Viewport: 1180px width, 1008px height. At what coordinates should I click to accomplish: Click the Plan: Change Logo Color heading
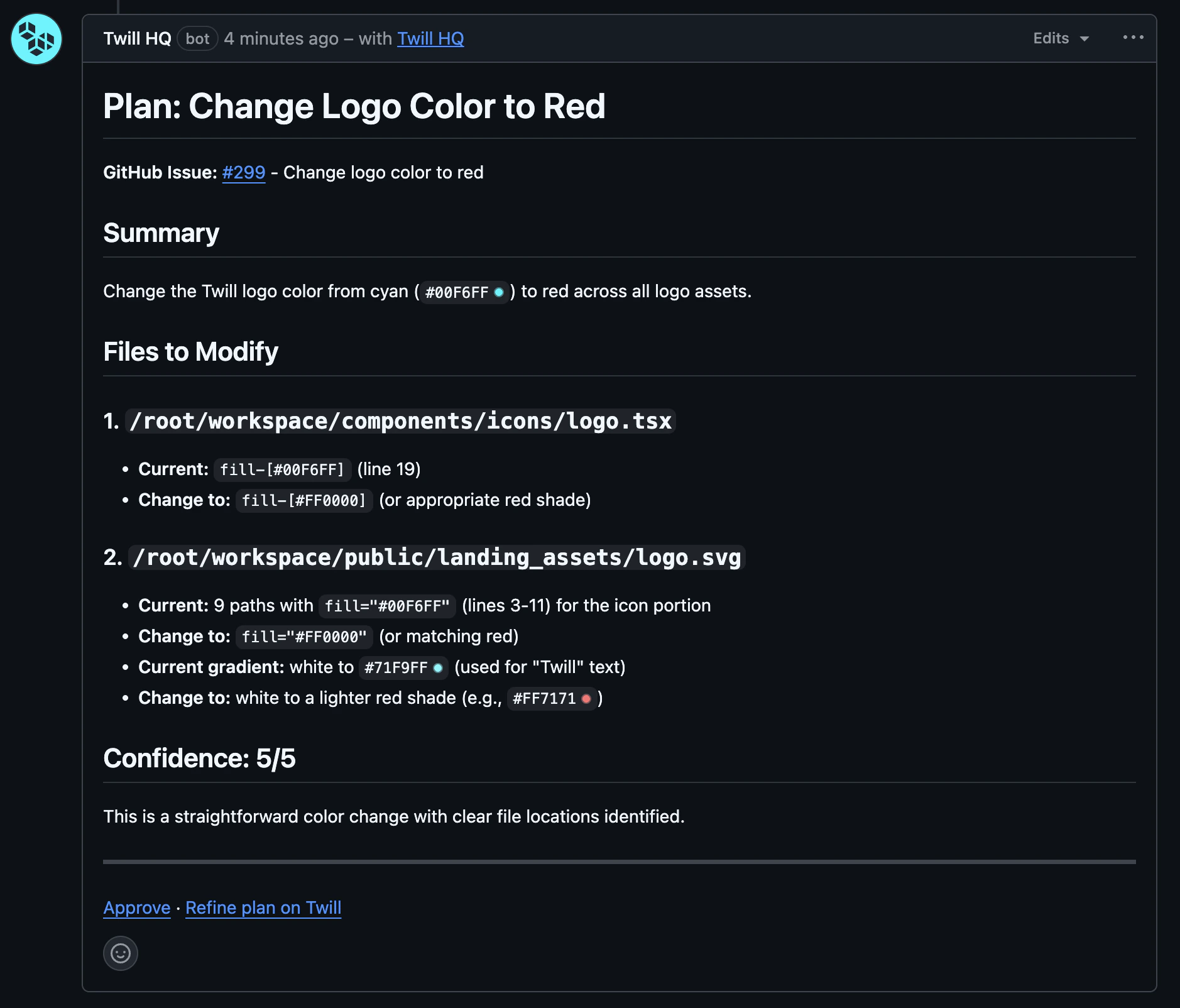(x=354, y=106)
